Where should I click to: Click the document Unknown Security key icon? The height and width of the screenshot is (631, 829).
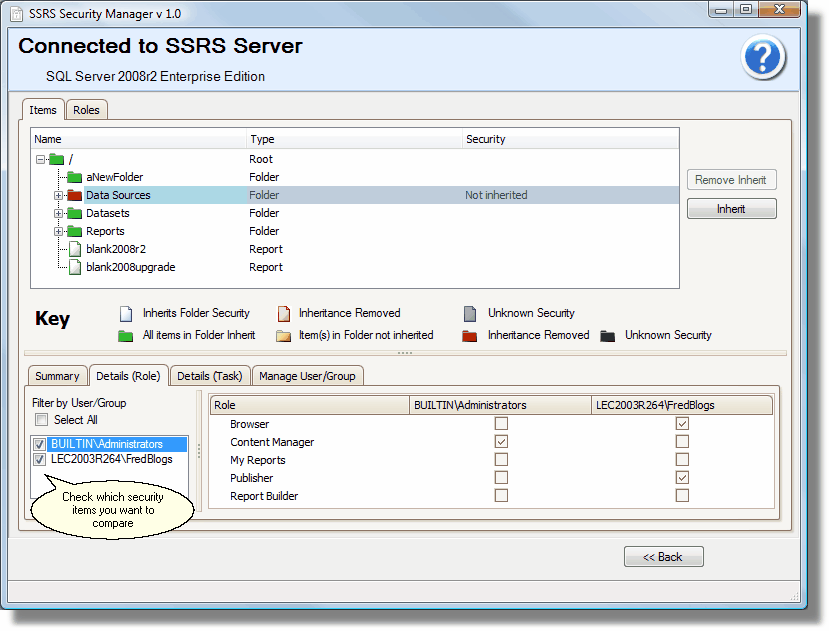[x=470, y=314]
